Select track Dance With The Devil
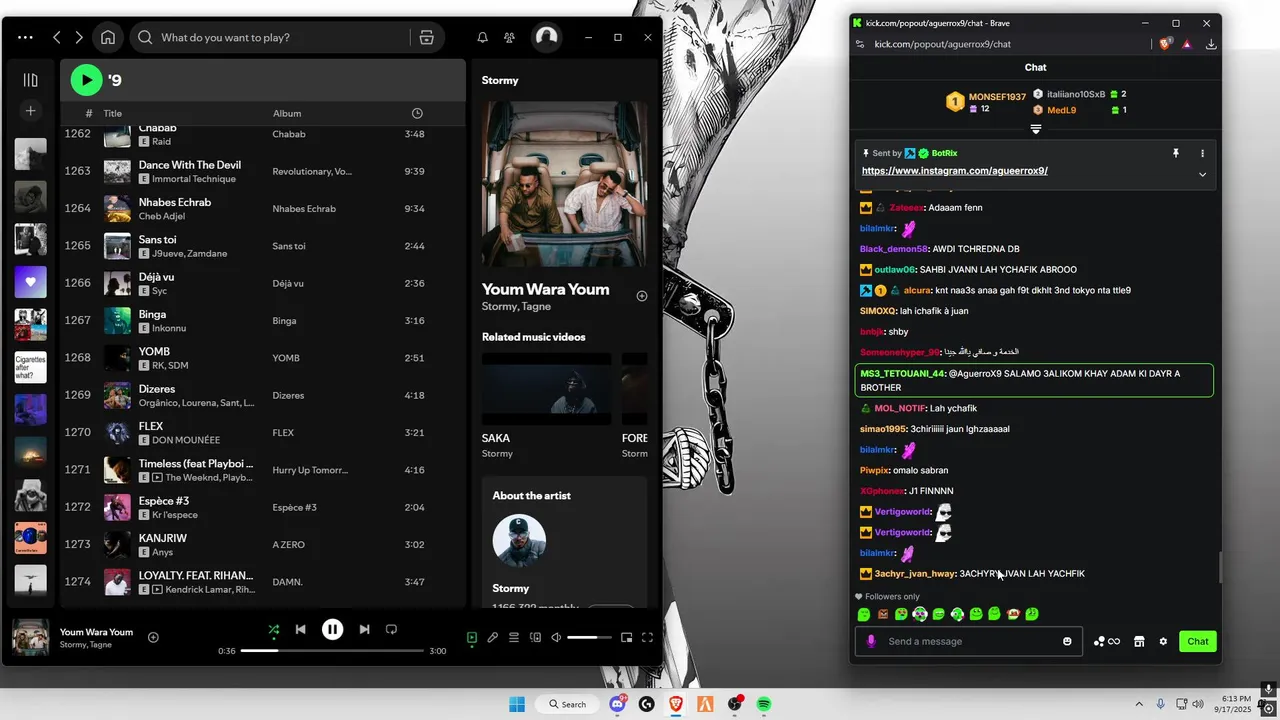The height and width of the screenshot is (720, 1280). click(x=260, y=171)
